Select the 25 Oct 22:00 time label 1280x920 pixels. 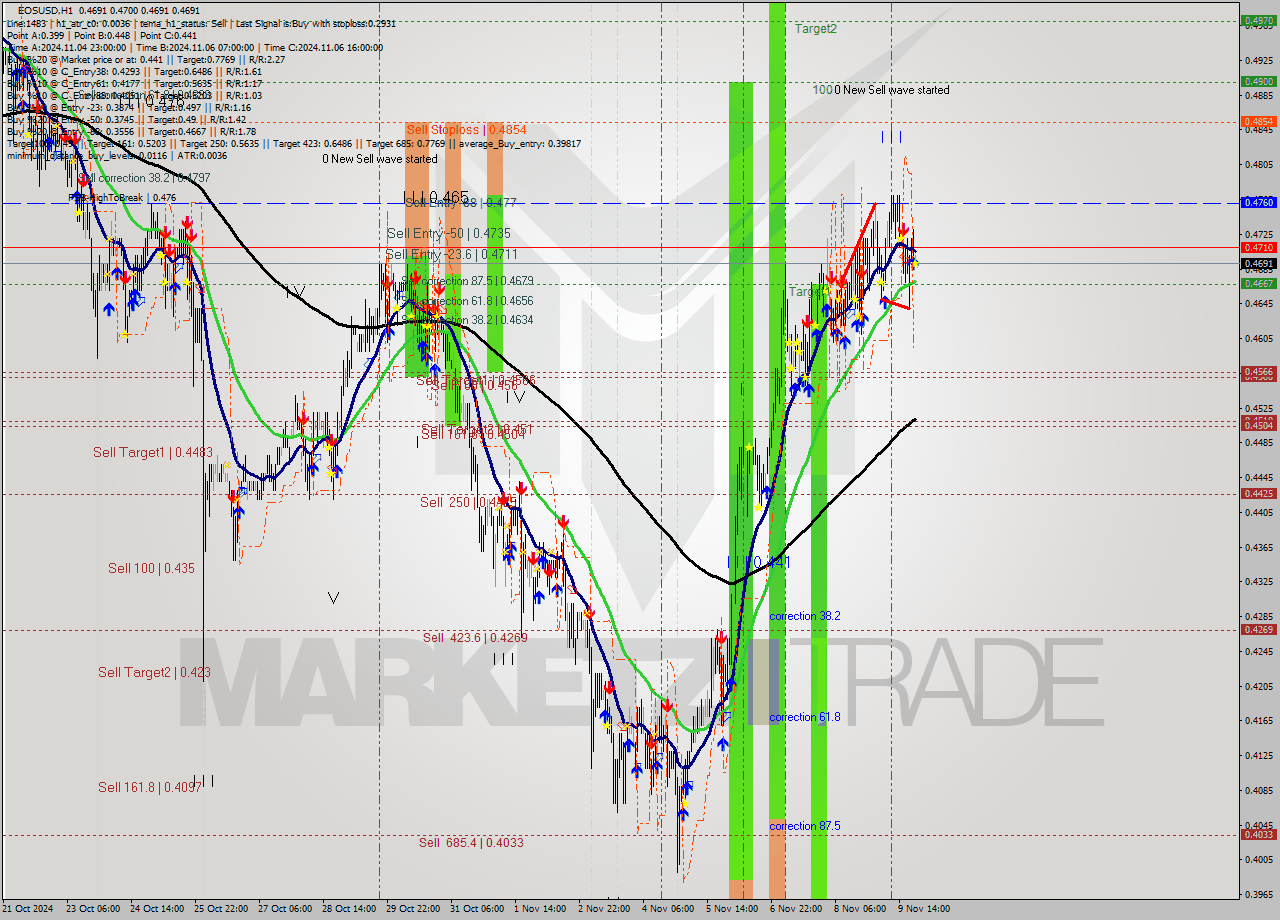[221, 909]
